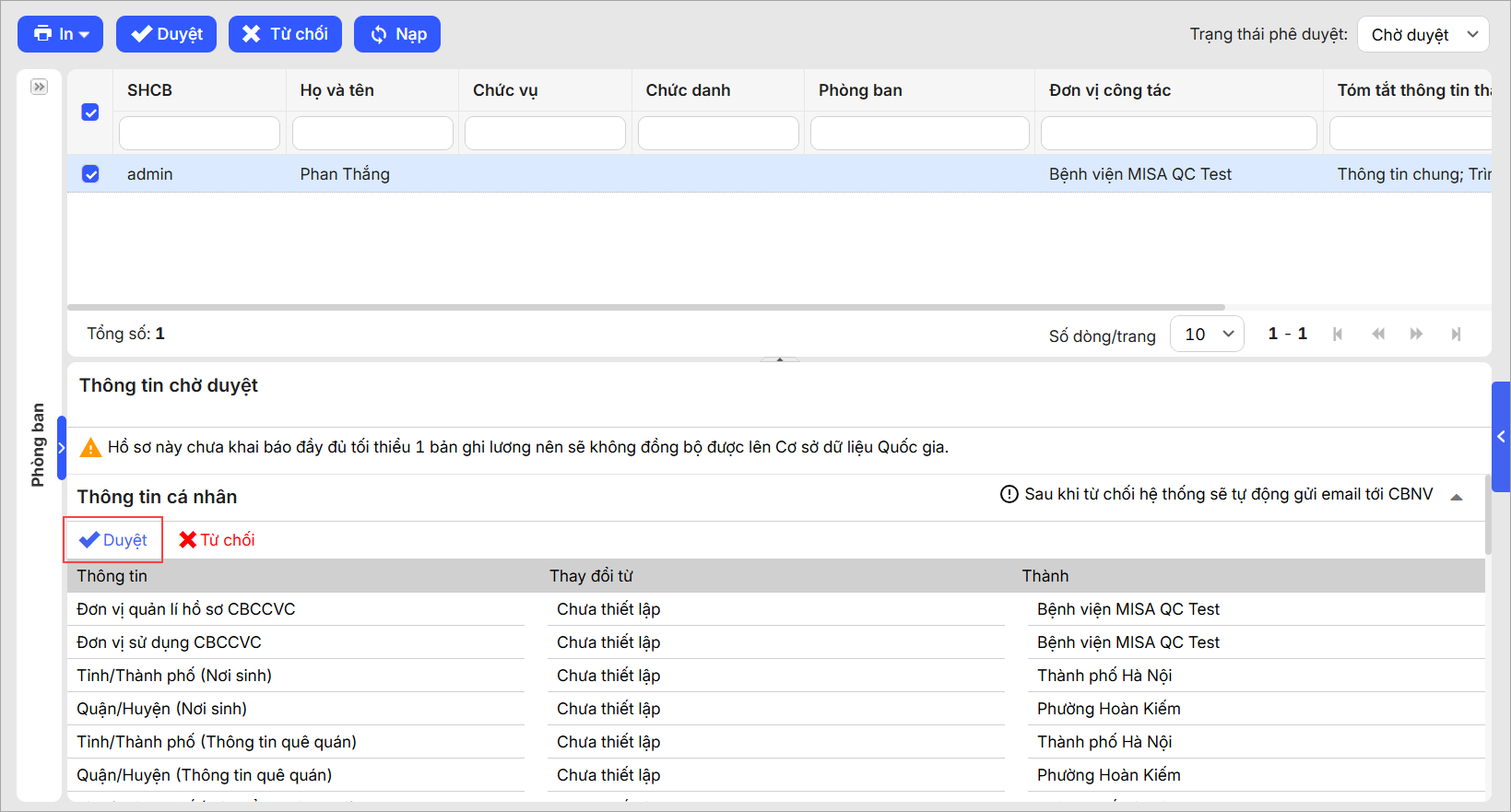The height and width of the screenshot is (812, 1511).
Task: Go to previous page of results
Action: [1378, 334]
